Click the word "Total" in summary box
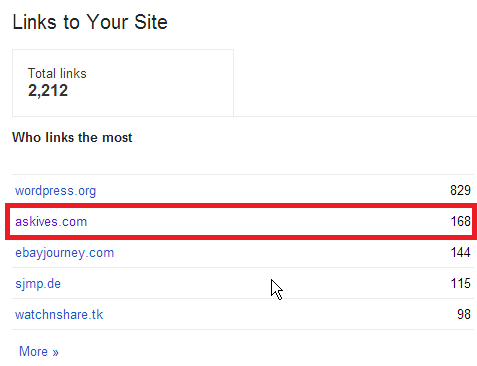Screen dimensions: 477x366 coord(42,73)
